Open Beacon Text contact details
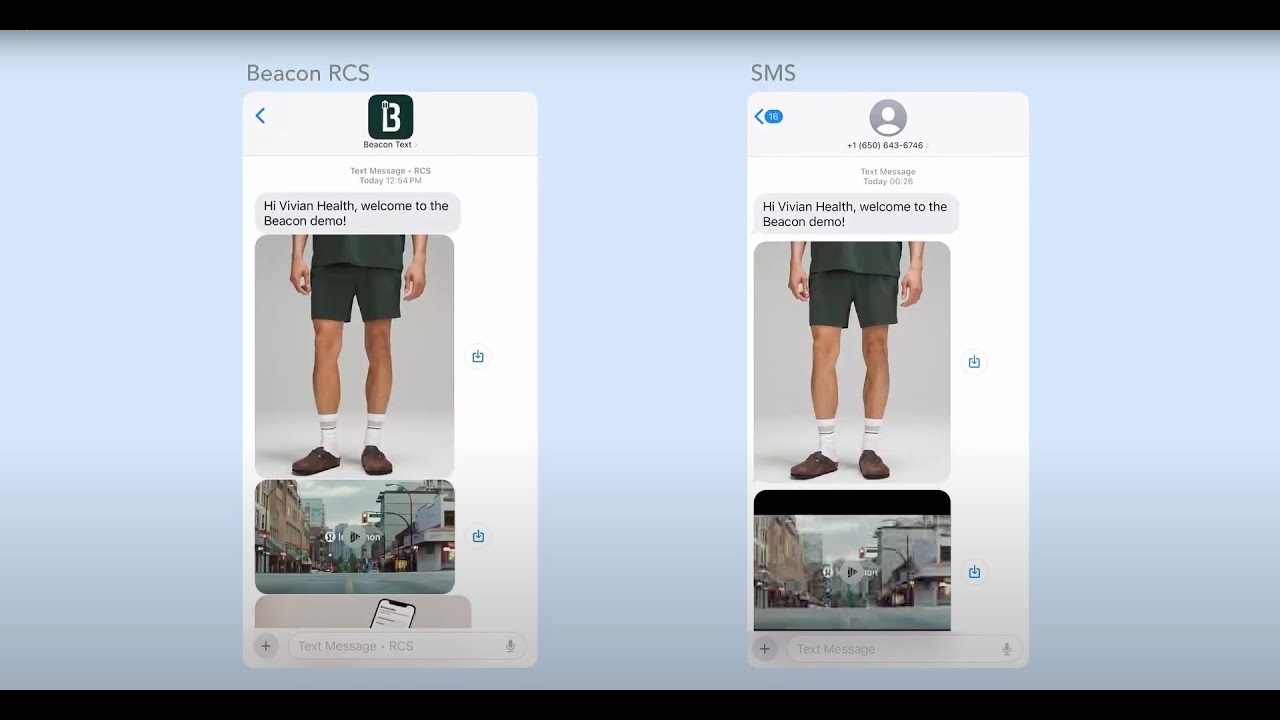This screenshot has width=1280, height=720. pyautogui.click(x=390, y=145)
